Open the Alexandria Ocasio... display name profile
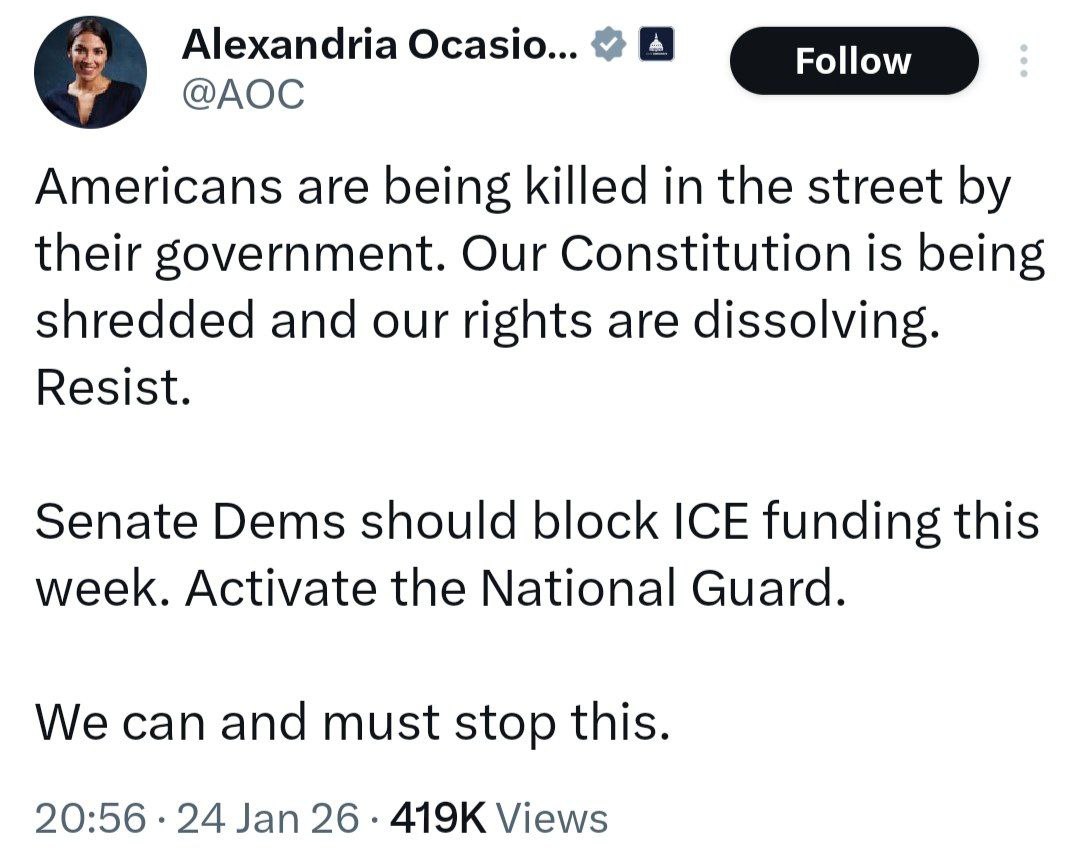 click(x=379, y=43)
